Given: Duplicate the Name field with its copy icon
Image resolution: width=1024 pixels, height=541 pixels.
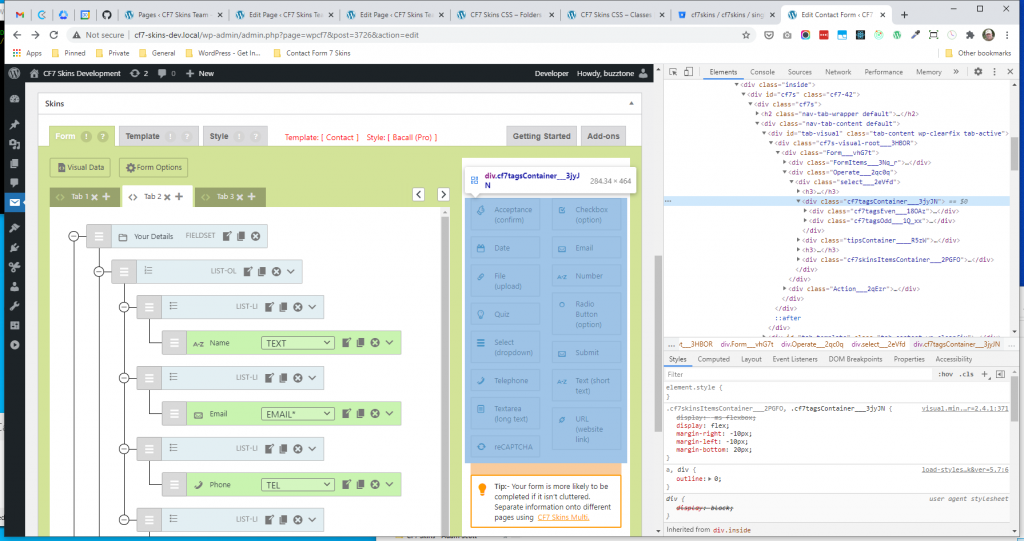Looking at the screenshot, I should pos(360,343).
